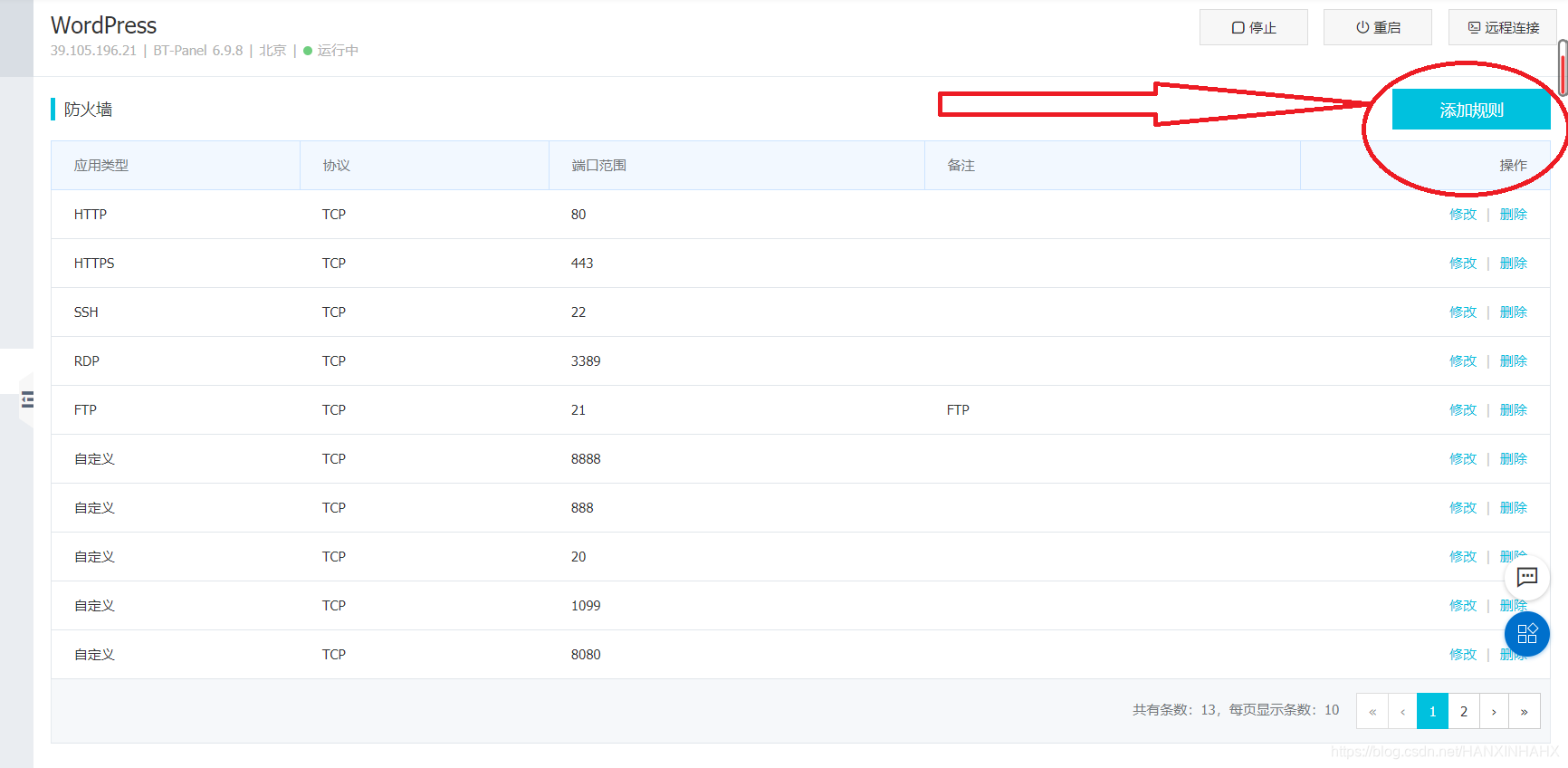This screenshot has height=768, width=1568.
Task: Click 删除 for the RDP rule
Action: [1514, 361]
